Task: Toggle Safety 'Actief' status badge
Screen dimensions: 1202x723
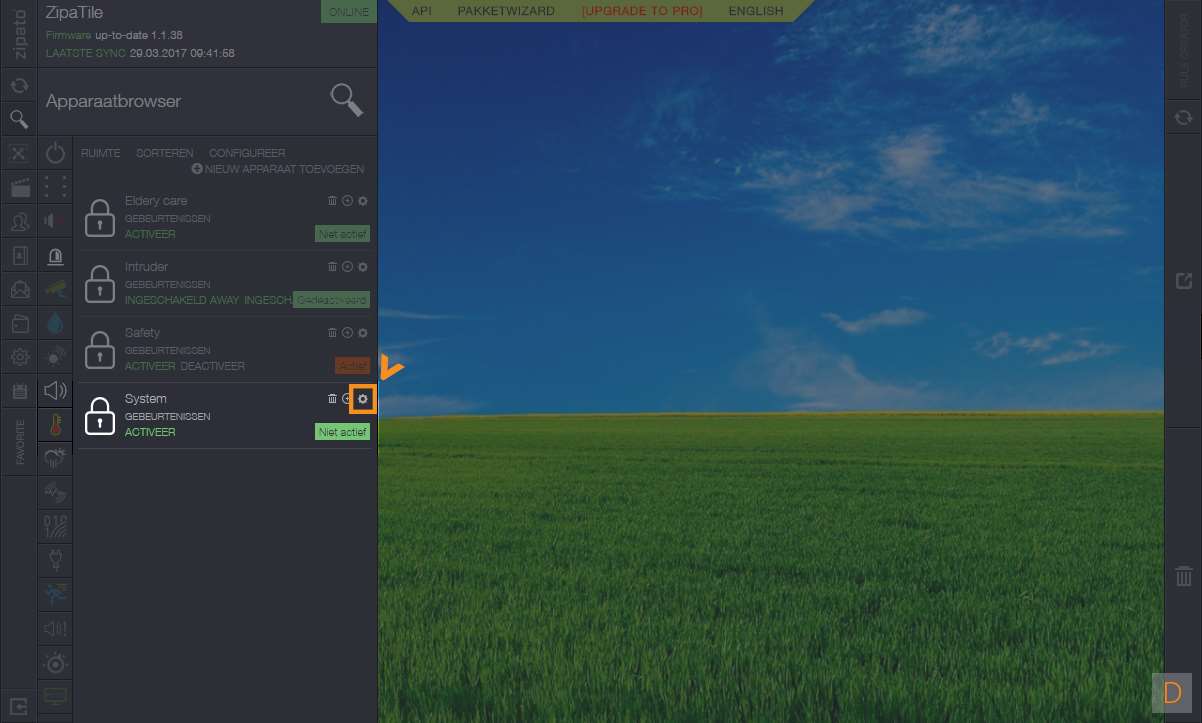Action: coord(352,366)
